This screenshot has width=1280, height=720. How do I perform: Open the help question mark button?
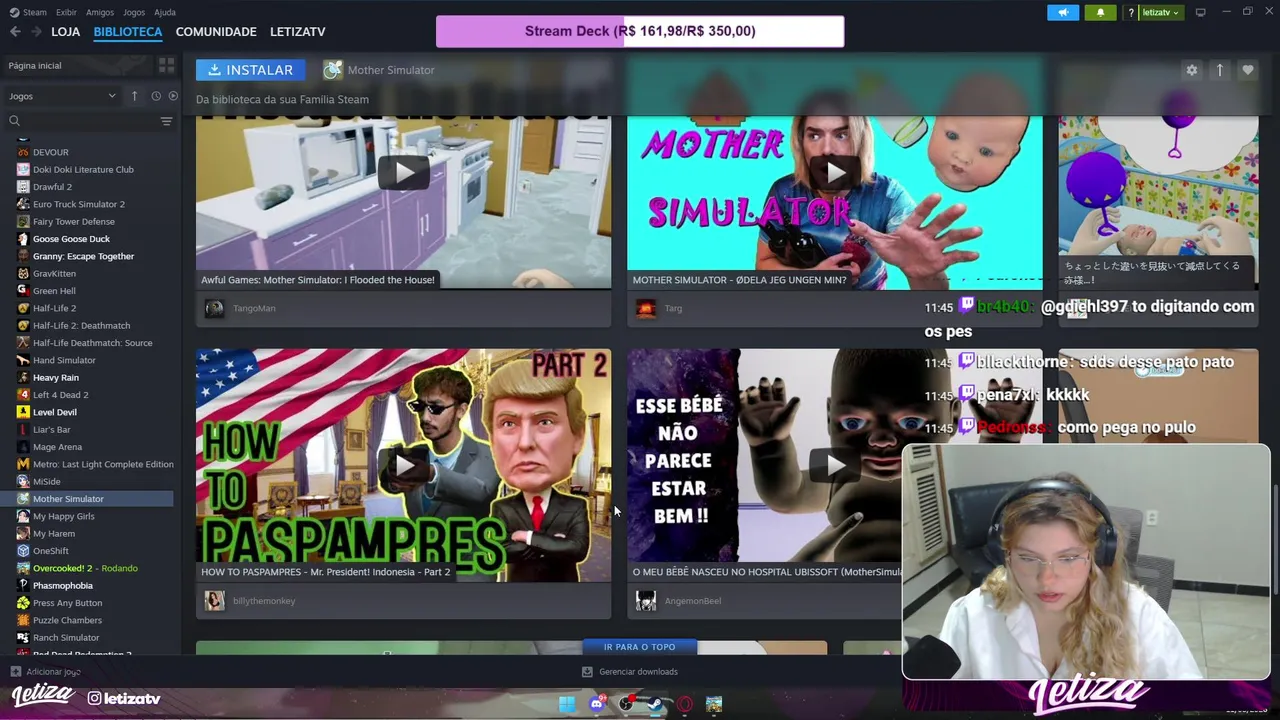tap(1131, 12)
